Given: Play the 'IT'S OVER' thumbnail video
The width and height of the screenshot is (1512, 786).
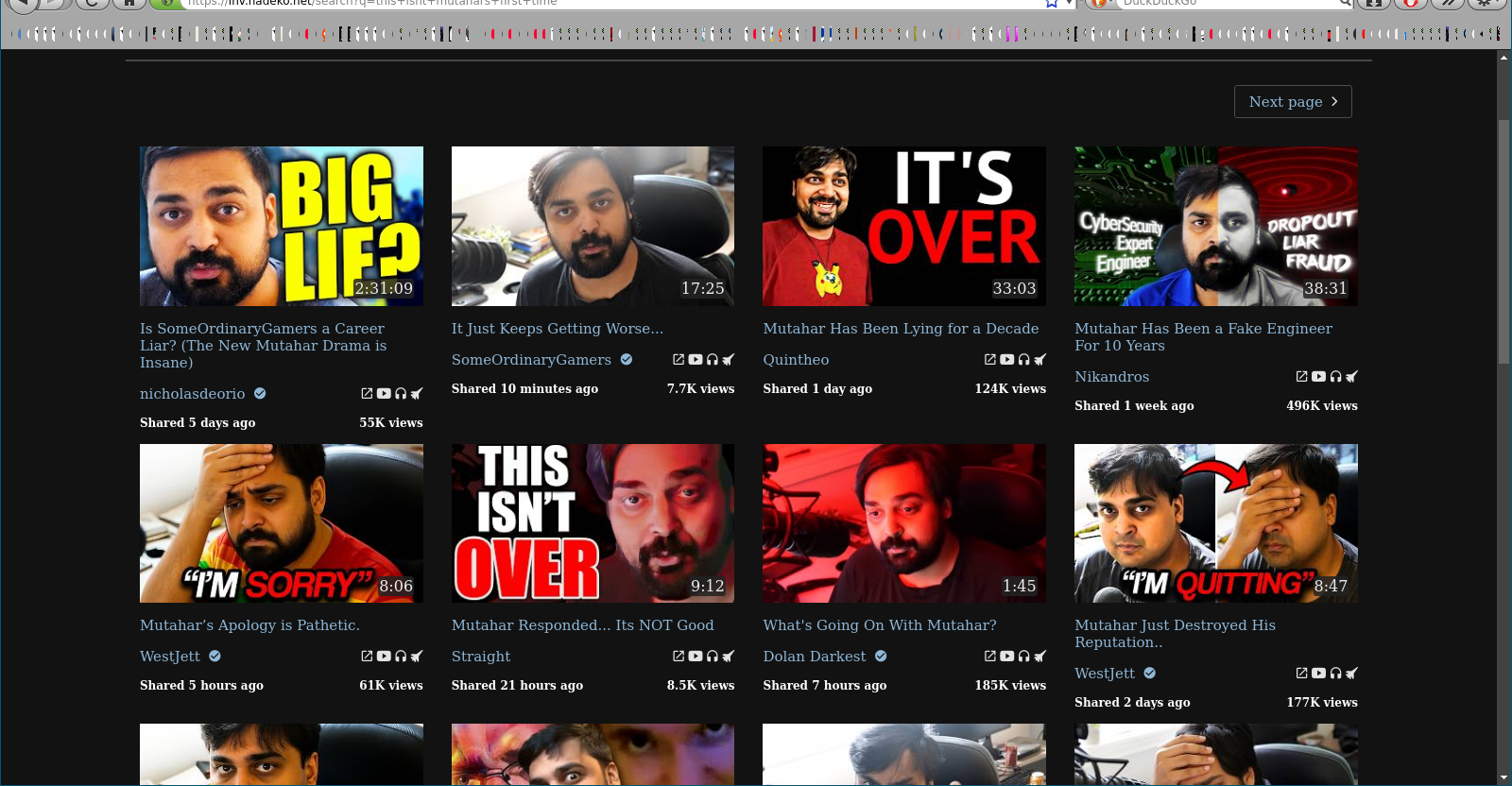Looking at the screenshot, I should tap(904, 226).
